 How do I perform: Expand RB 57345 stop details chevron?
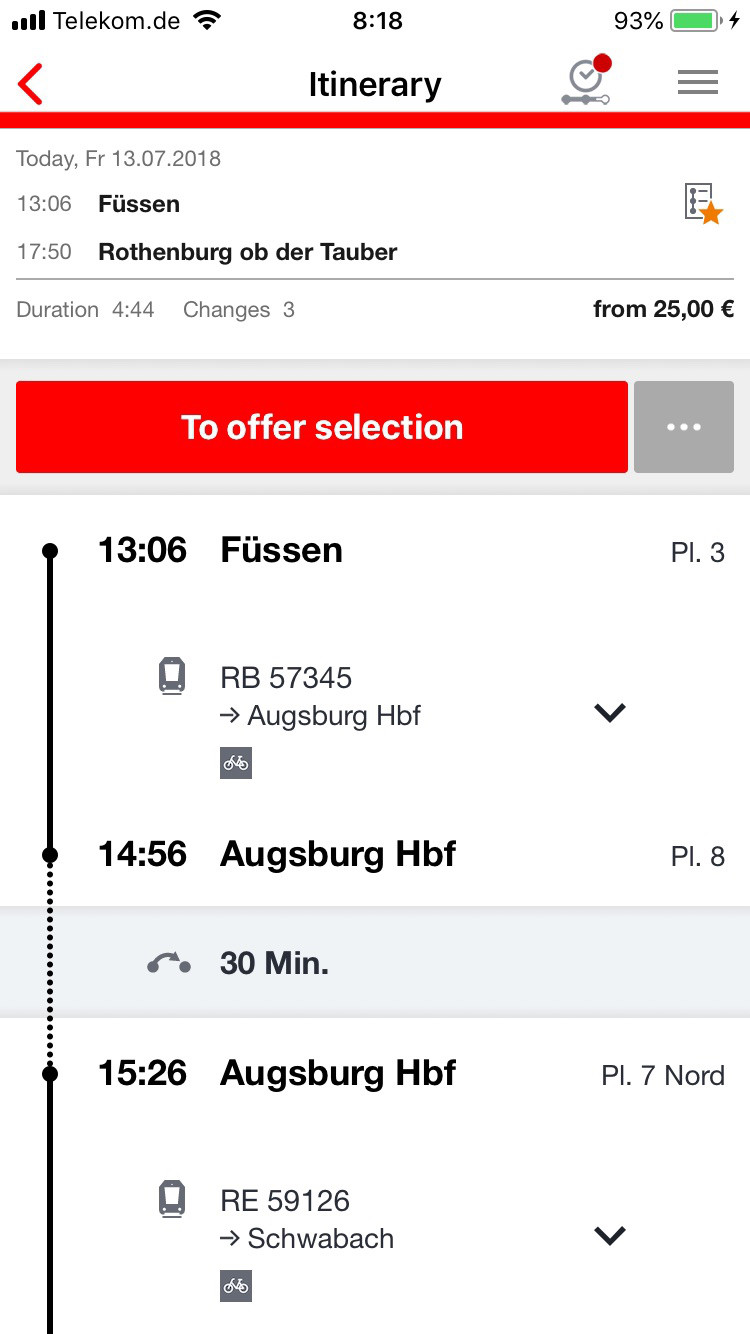(x=609, y=712)
